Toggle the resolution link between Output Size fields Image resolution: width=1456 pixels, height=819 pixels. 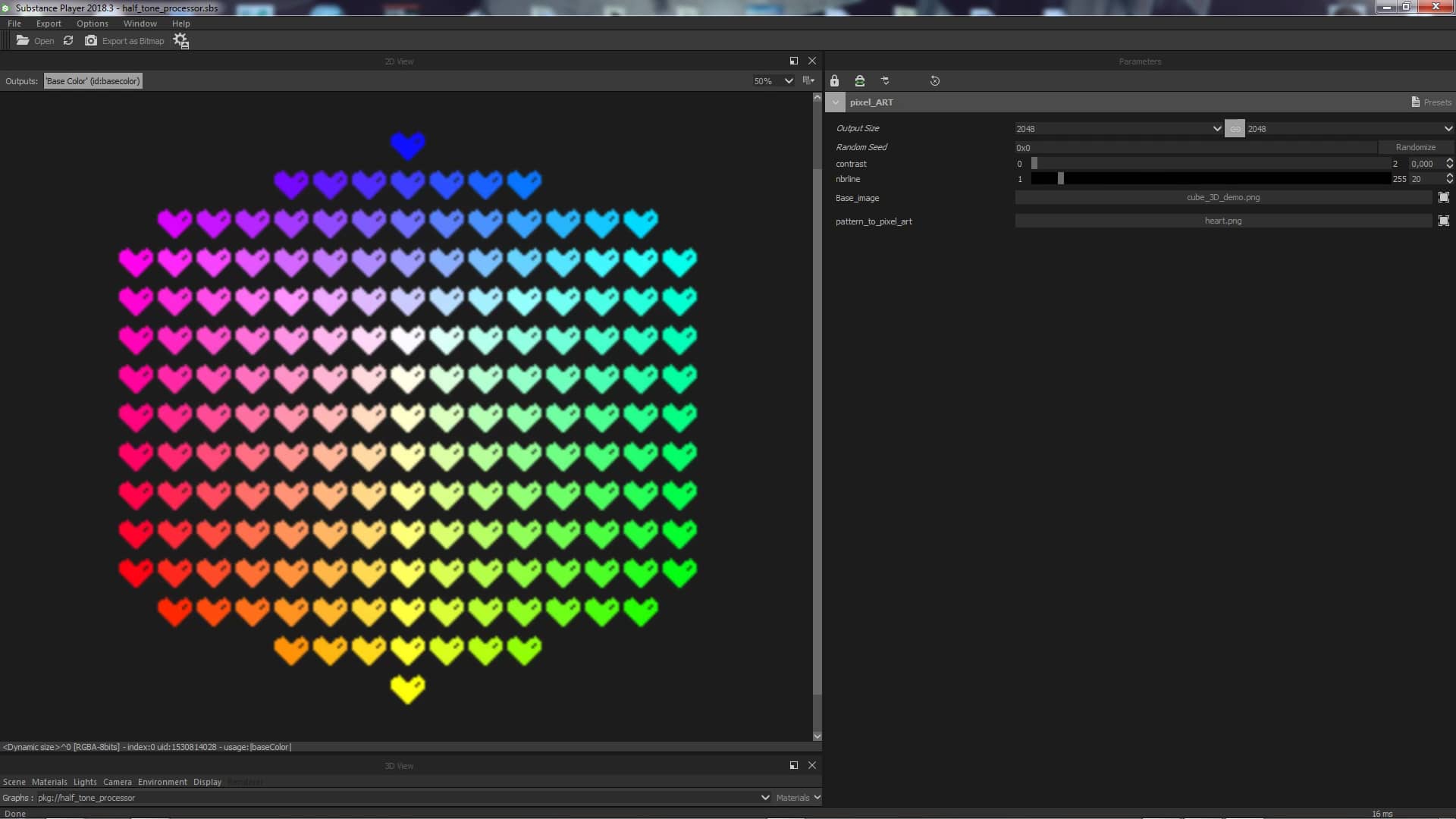[1235, 128]
